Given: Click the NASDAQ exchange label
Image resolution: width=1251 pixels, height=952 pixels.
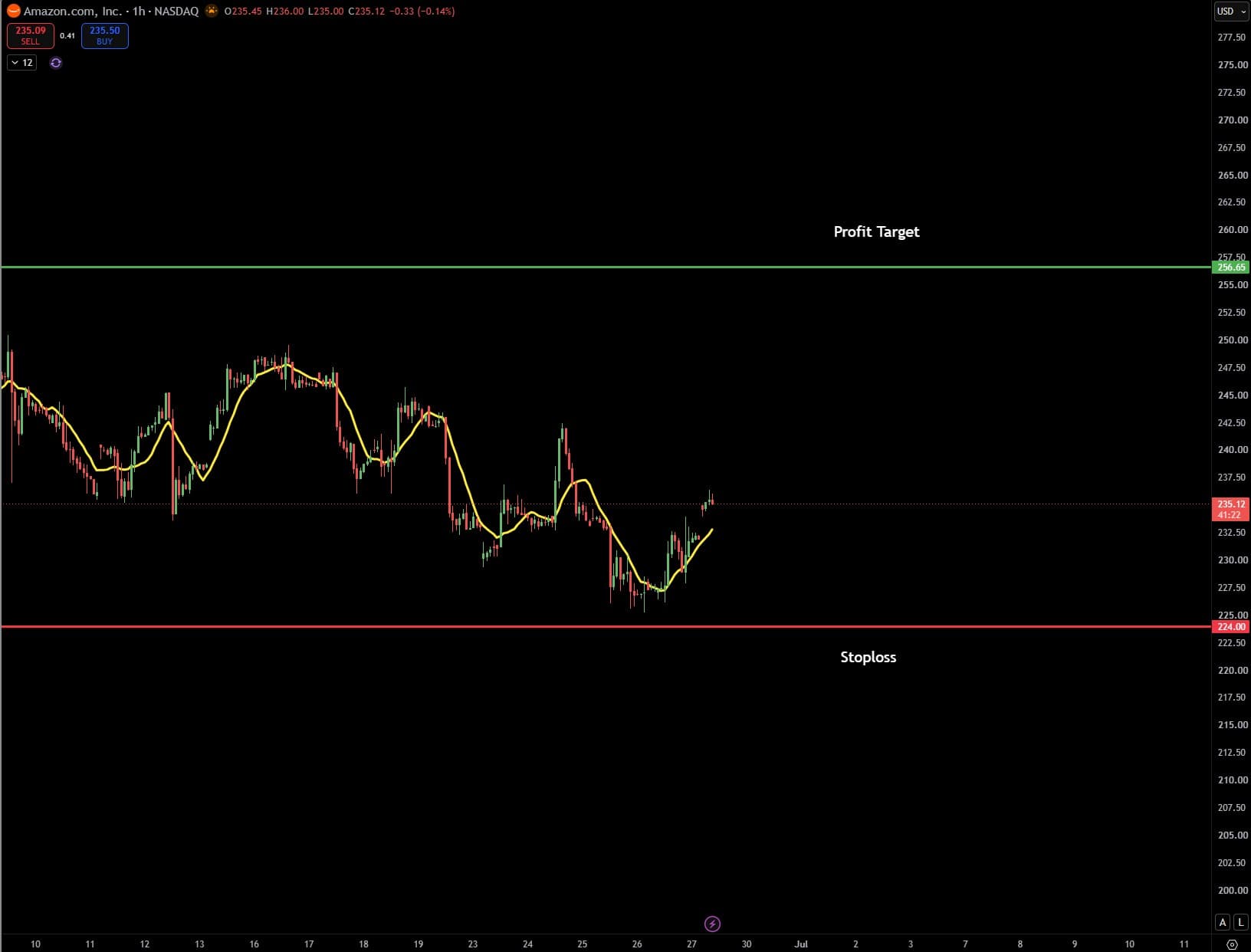Looking at the screenshot, I should coord(176,11).
